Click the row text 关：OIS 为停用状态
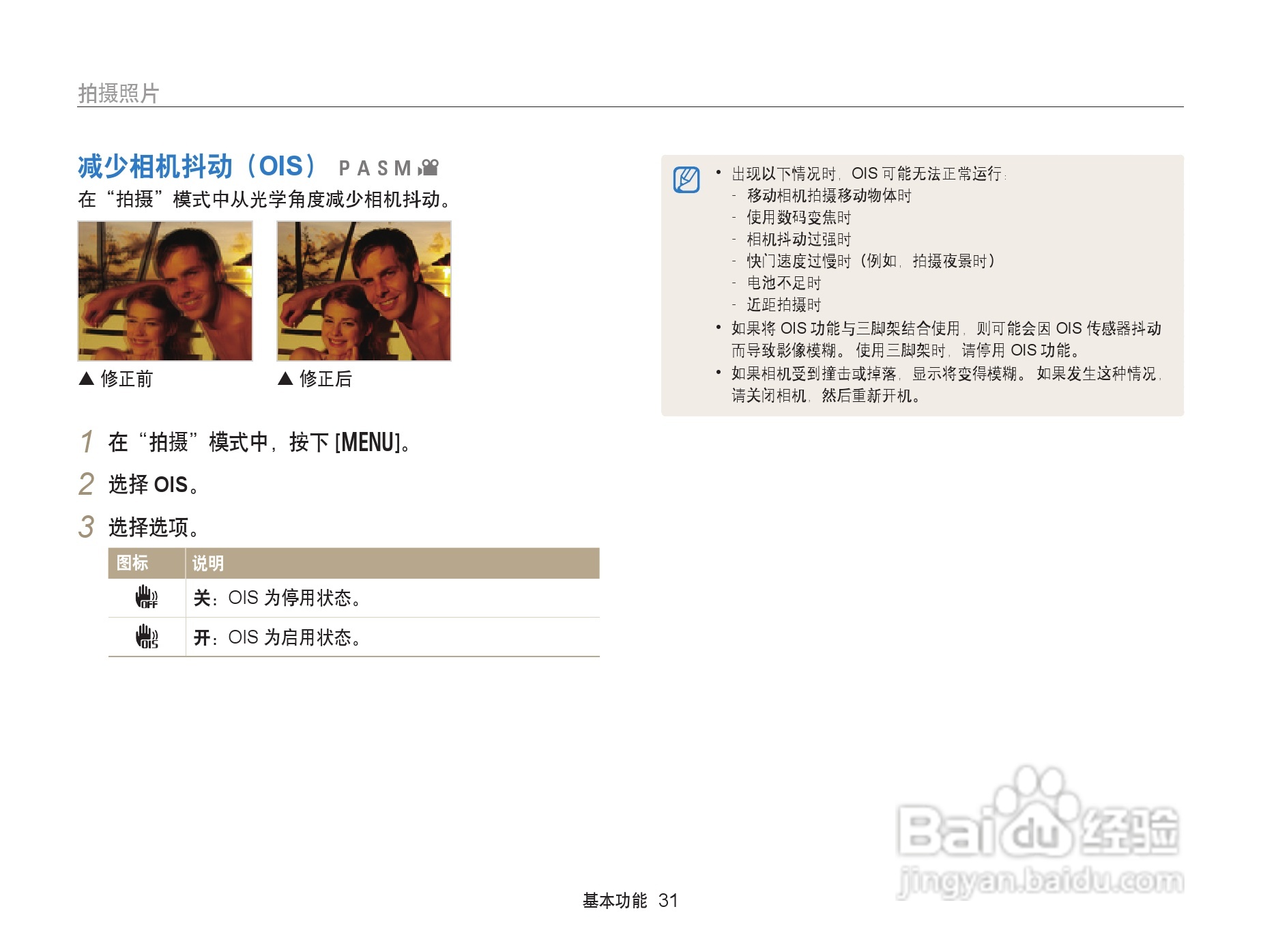This screenshot has height=952, width=1261. 277,598
